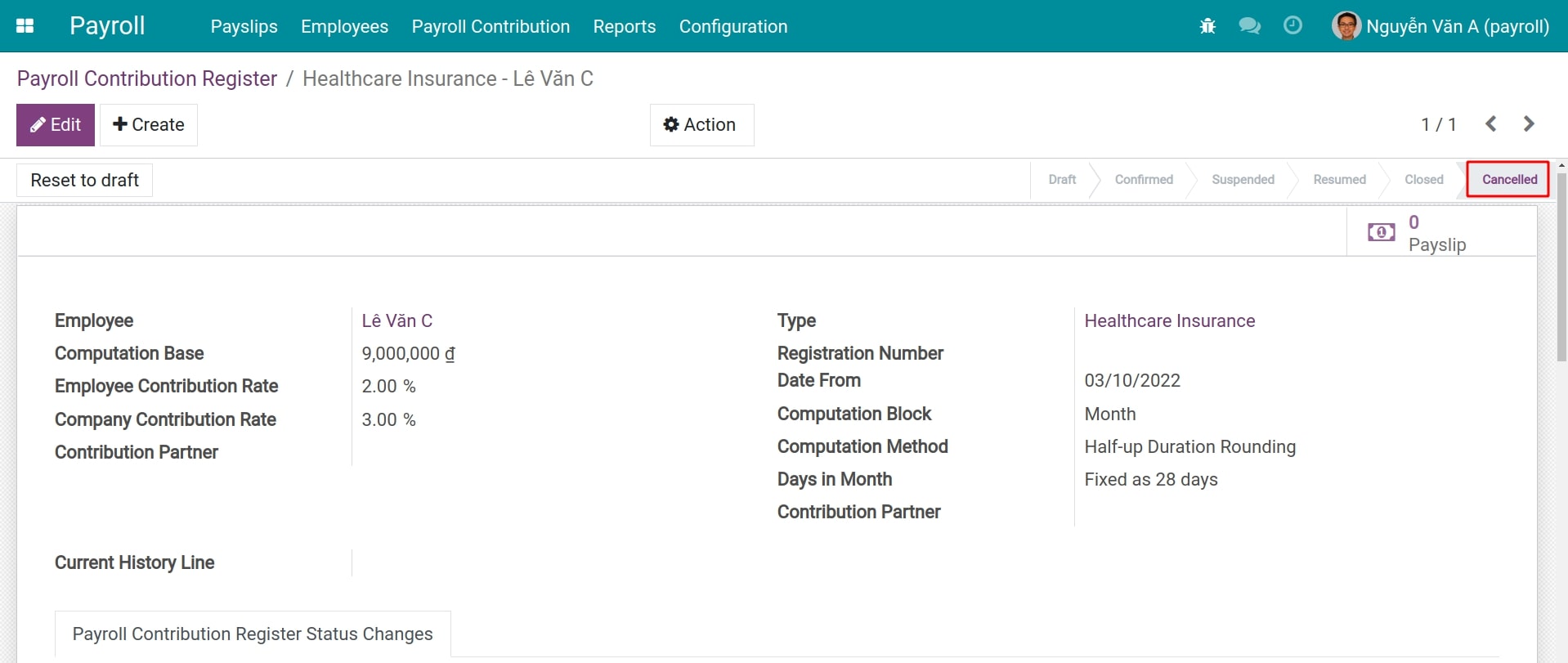Open the apps grid menu icon

point(25,26)
